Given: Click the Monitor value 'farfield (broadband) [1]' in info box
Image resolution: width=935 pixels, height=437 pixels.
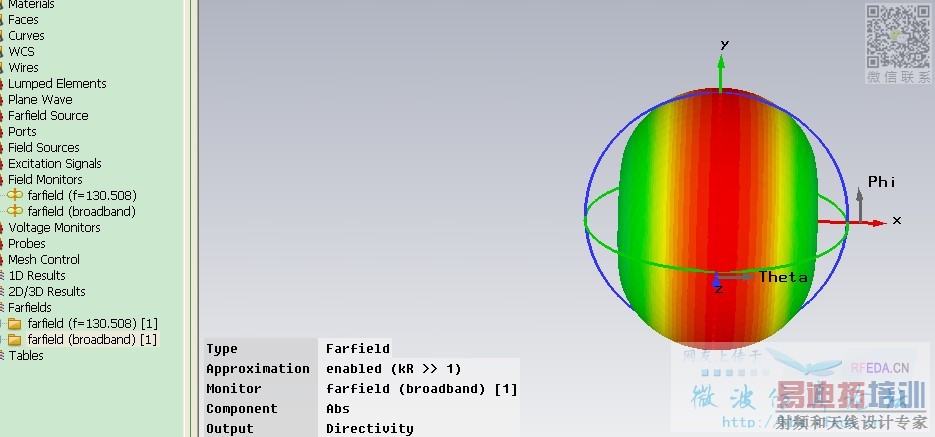Looking at the screenshot, I should [x=422, y=389].
